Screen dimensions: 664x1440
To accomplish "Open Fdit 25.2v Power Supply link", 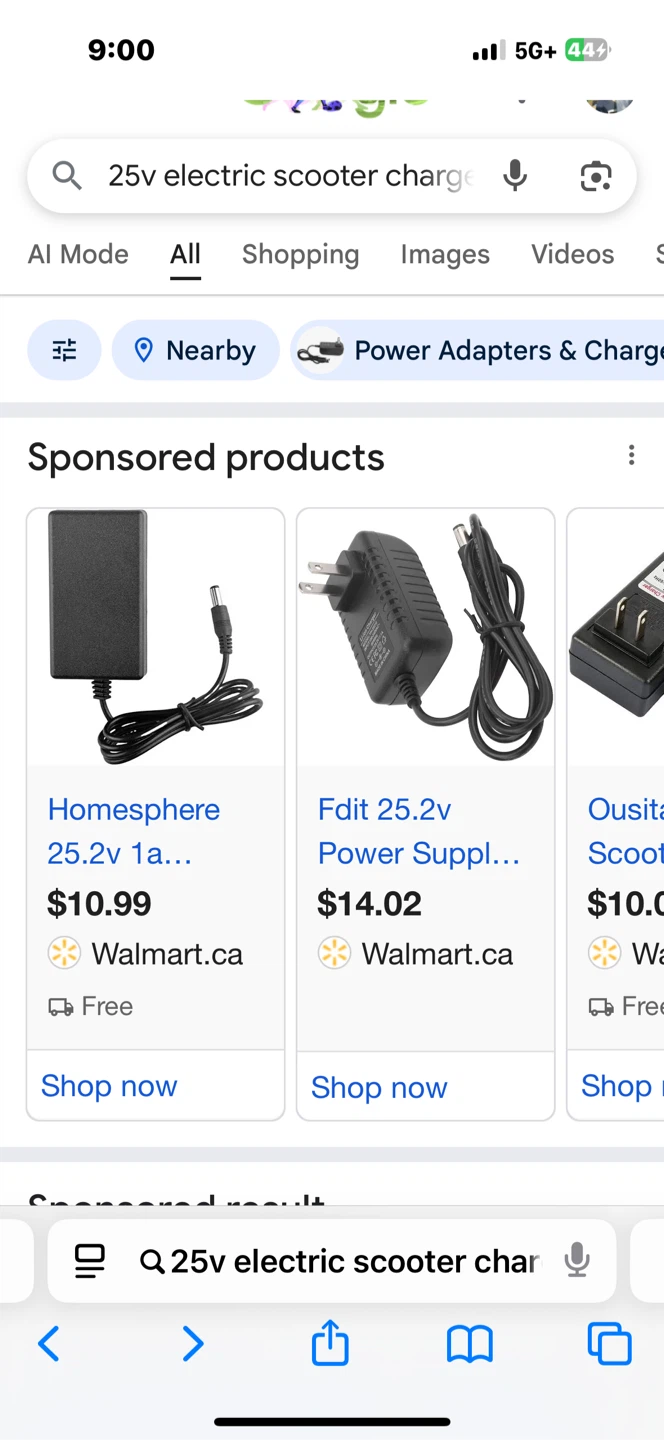I will tap(418, 831).
